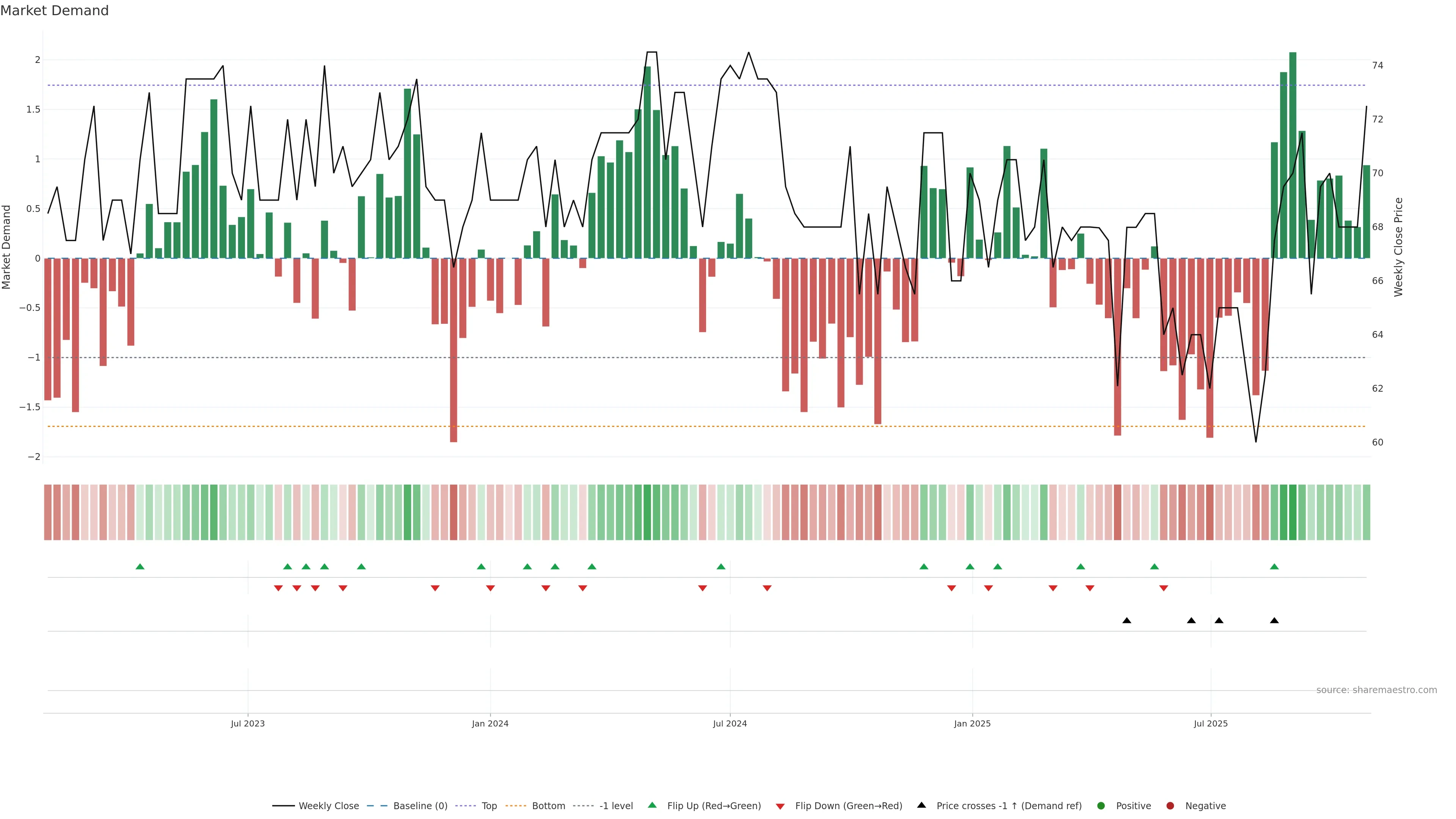Click the Jul 2024 x-axis label

(730, 723)
